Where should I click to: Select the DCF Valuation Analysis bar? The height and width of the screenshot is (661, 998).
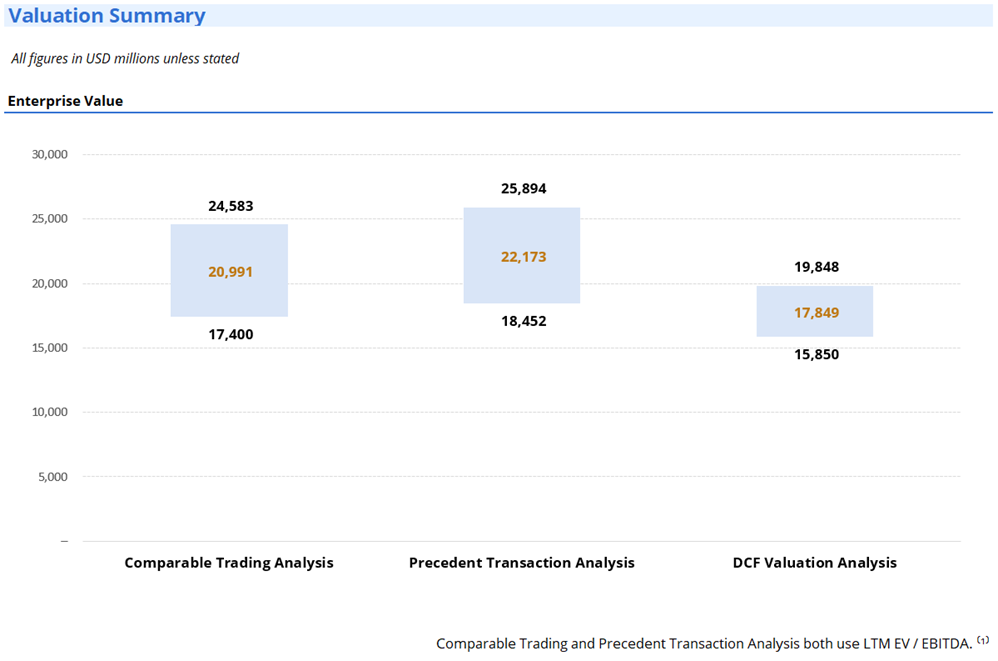[x=815, y=296]
